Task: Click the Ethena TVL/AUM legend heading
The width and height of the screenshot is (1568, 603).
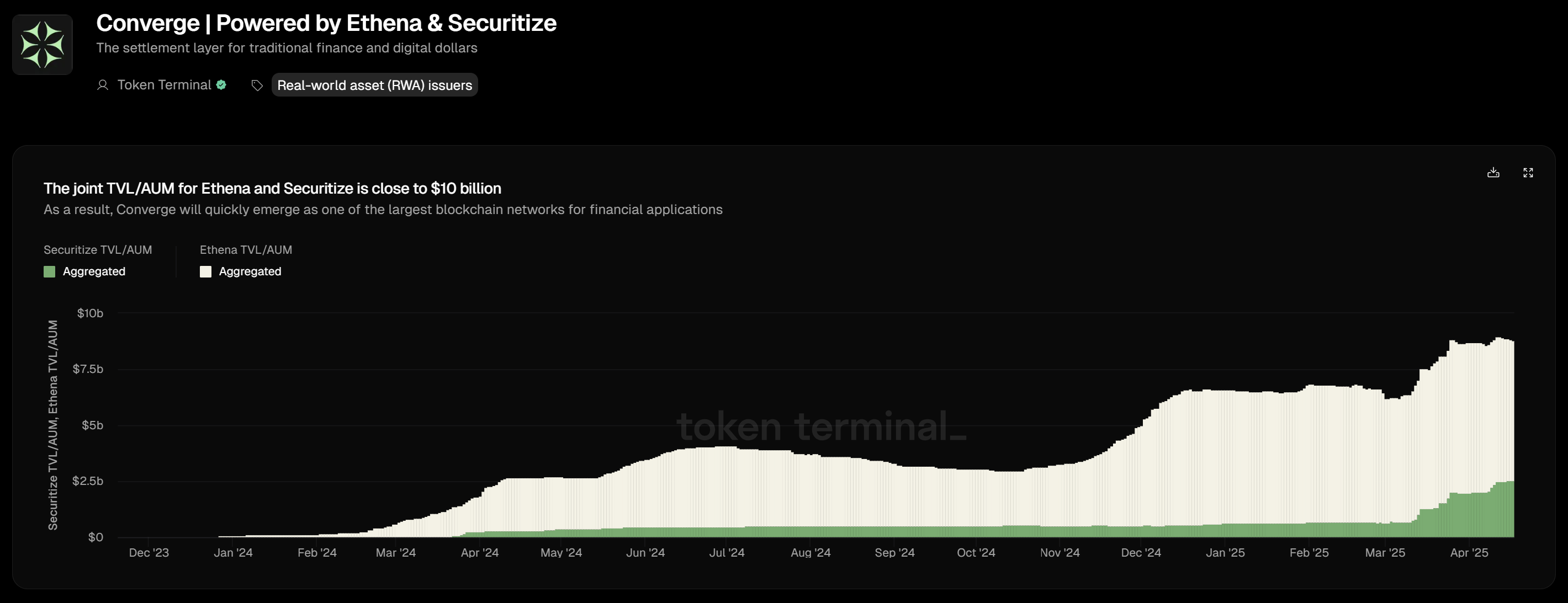Action: 246,249
